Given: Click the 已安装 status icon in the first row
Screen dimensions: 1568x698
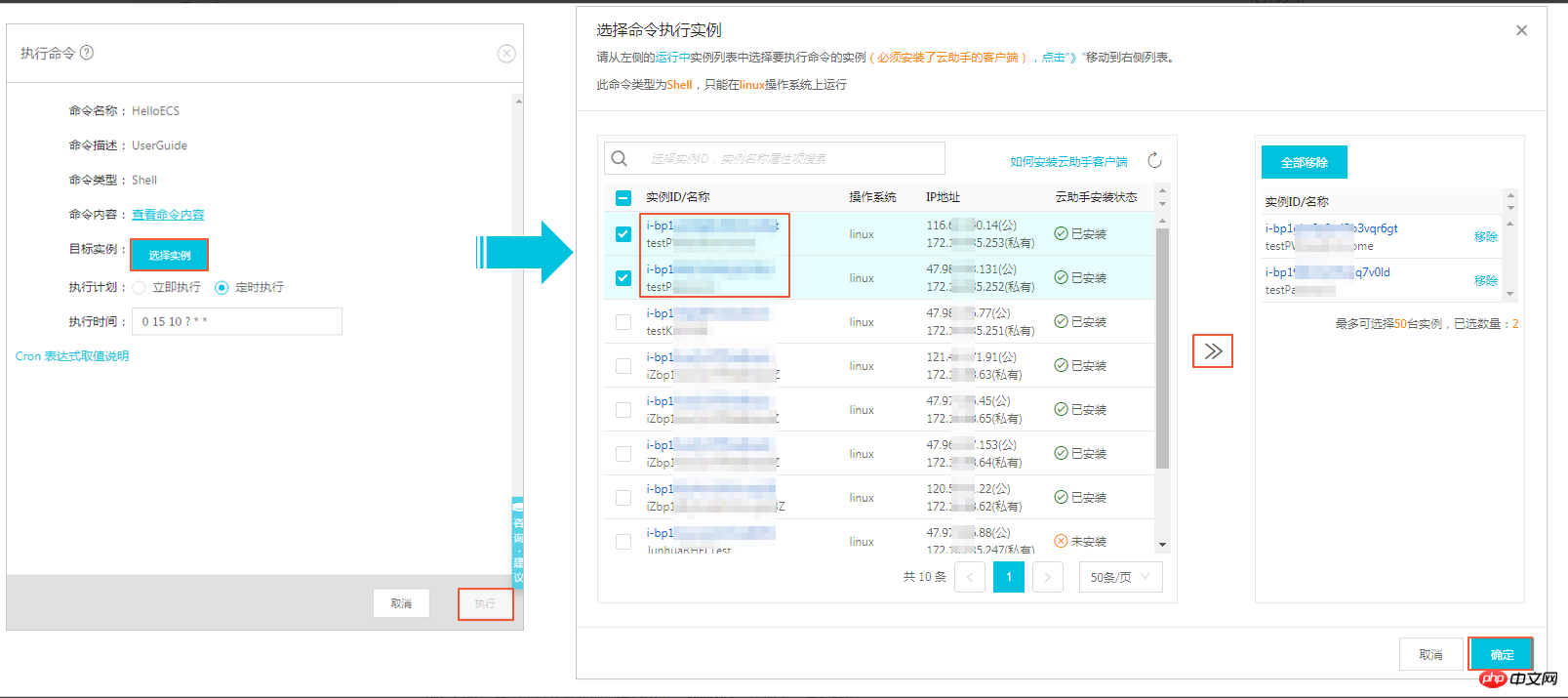Looking at the screenshot, I should pos(1061,234).
